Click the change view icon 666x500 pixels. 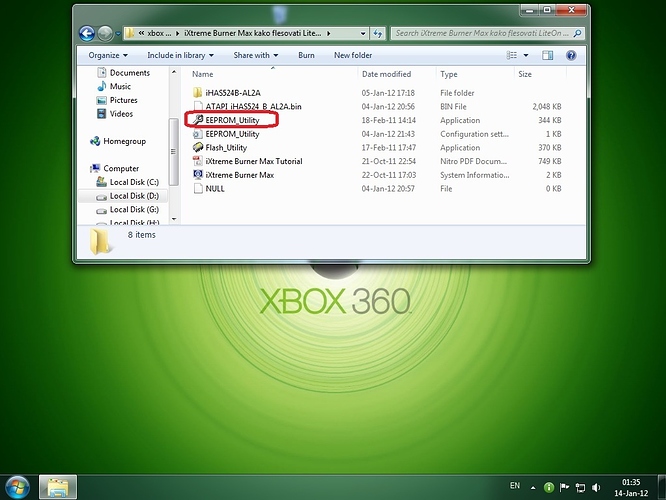pyautogui.click(x=512, y=55)
